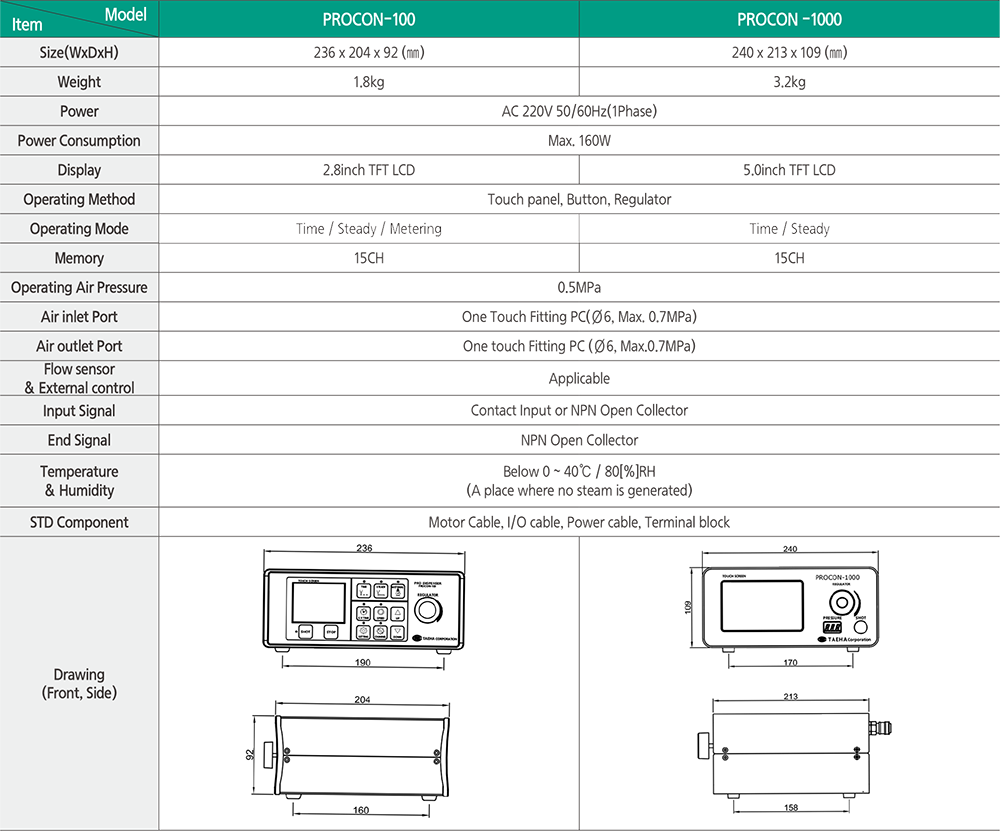The height and width of the screenshot is (831, 1000).
Task: Click the Operating Method row label
Action: [79, 199]
